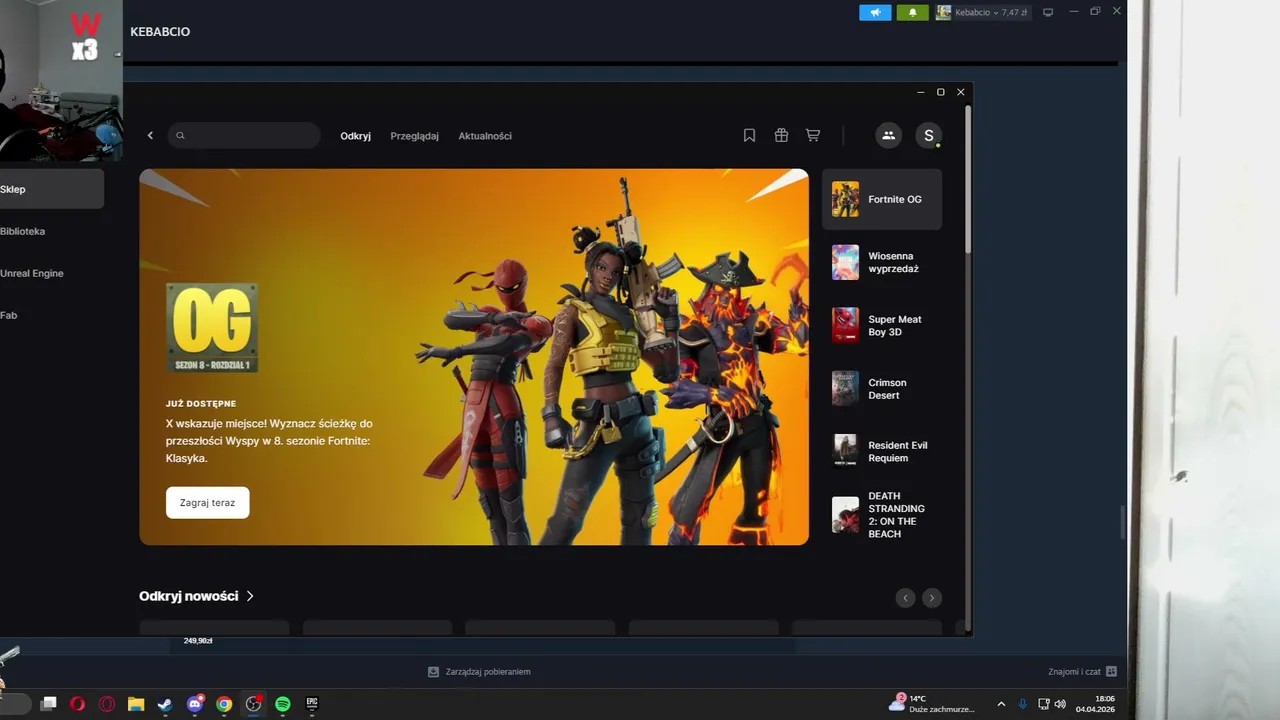The image size is (1280, 720).
Task: Click the microphone tray icon
Action: click(1022, 704)
